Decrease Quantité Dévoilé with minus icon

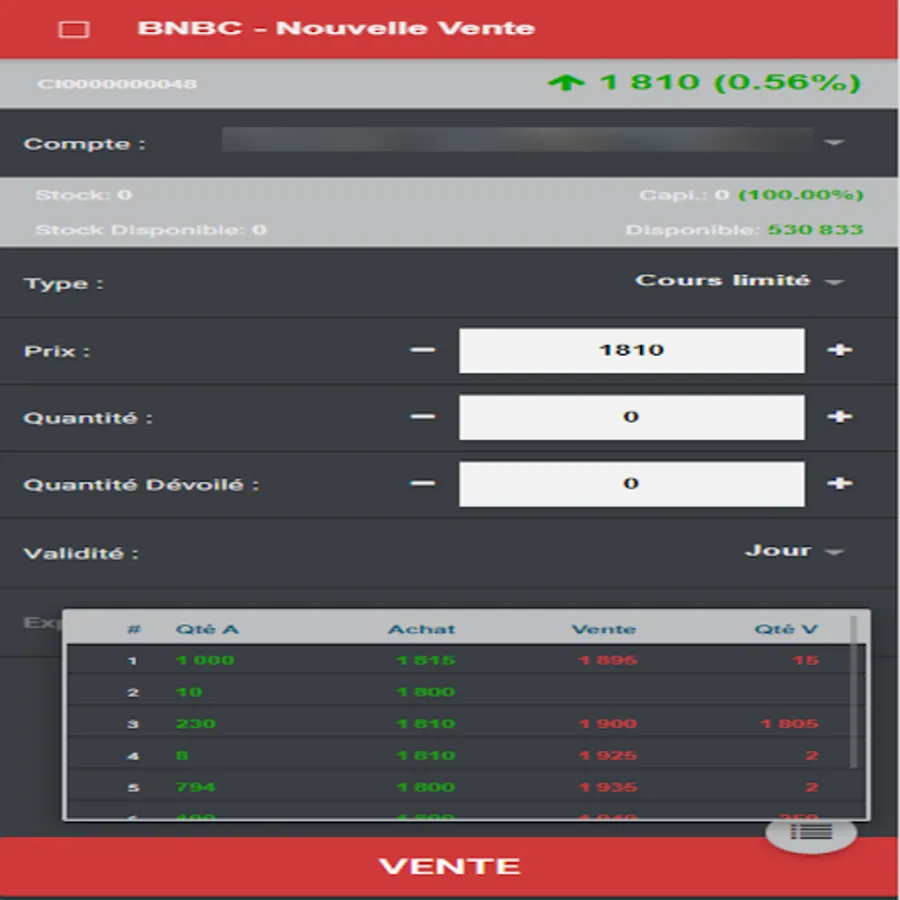click(423, 483)
